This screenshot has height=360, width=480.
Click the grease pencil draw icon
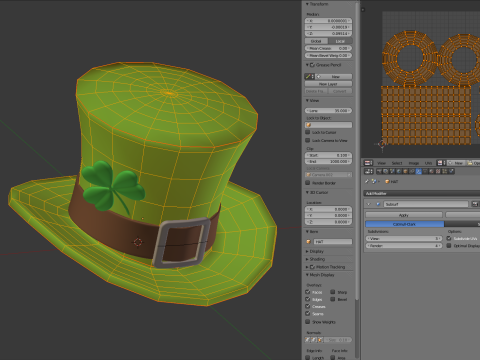coord(308,76)
